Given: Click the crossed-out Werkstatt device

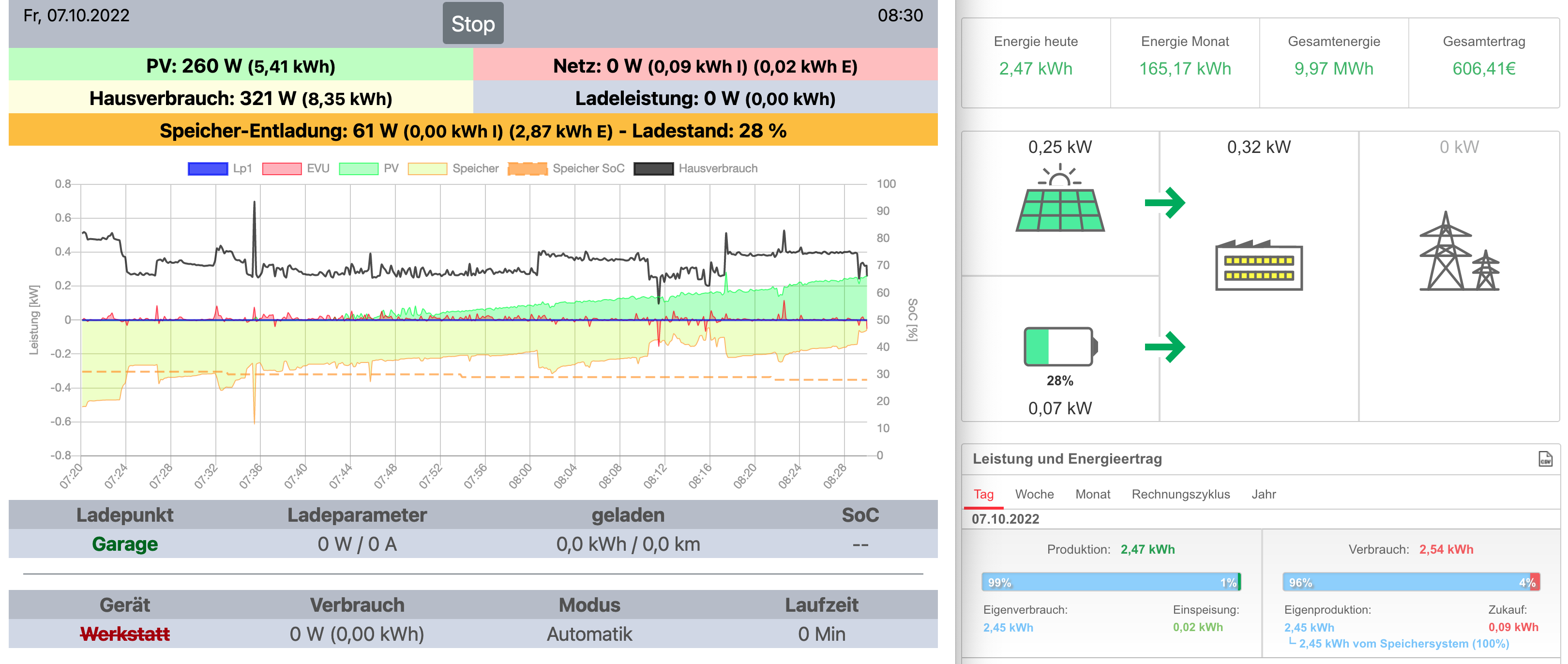Looking at the screenshot, I should coord(125,634).
